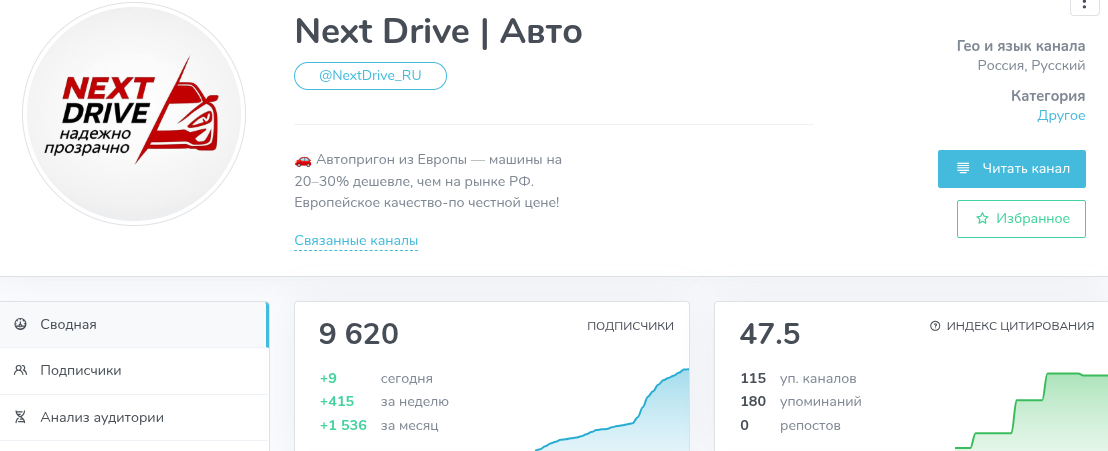Click the subscribers count 9 620

click(x=358, y=334)
